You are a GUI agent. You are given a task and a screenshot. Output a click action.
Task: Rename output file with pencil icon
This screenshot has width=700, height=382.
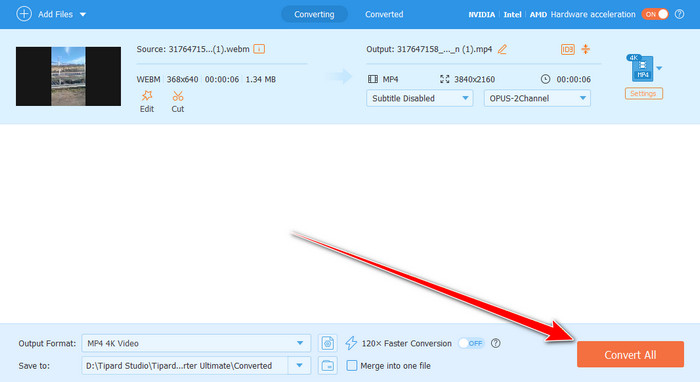click(502, 49)
